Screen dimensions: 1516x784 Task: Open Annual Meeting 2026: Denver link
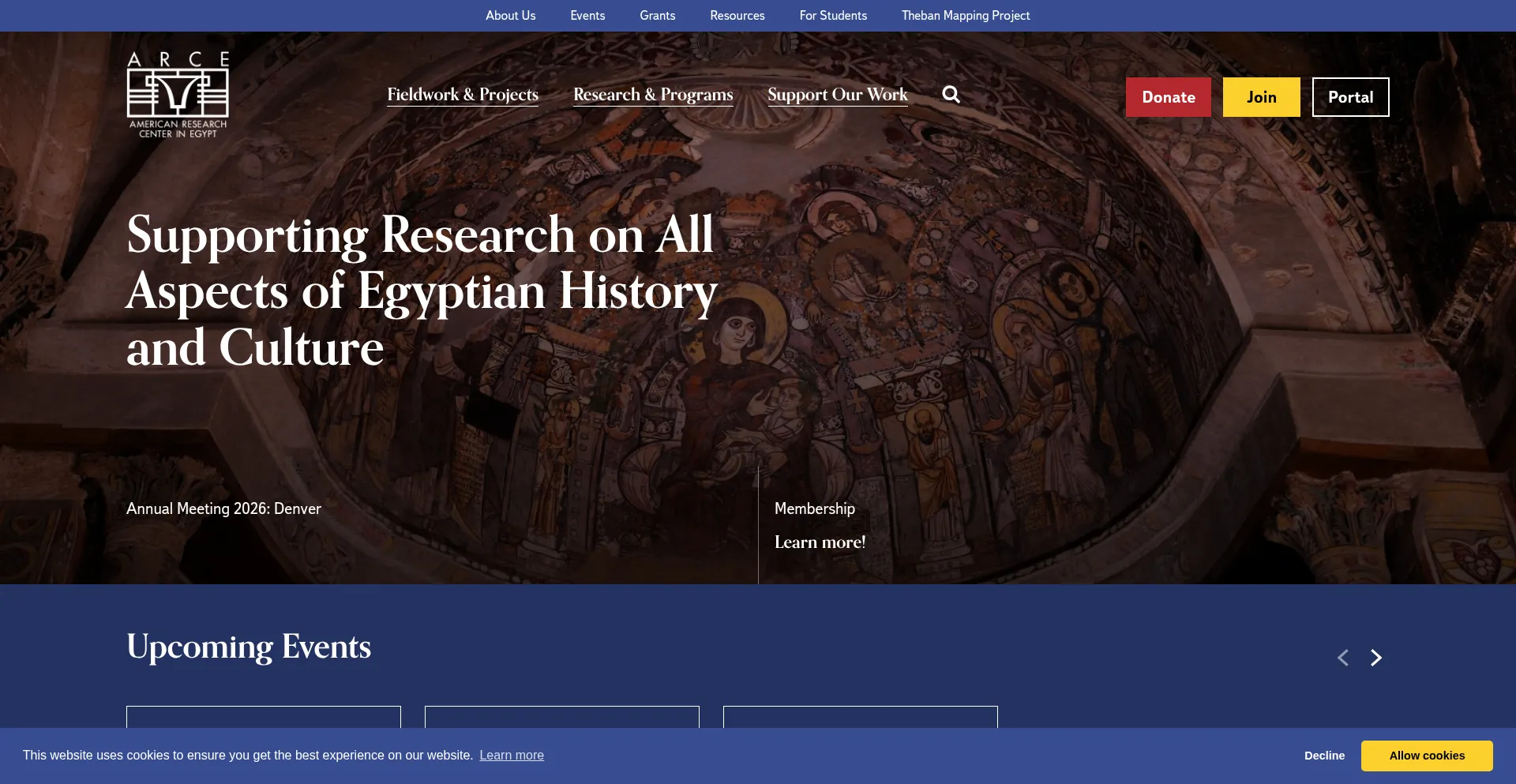click(x=223, y=509)
